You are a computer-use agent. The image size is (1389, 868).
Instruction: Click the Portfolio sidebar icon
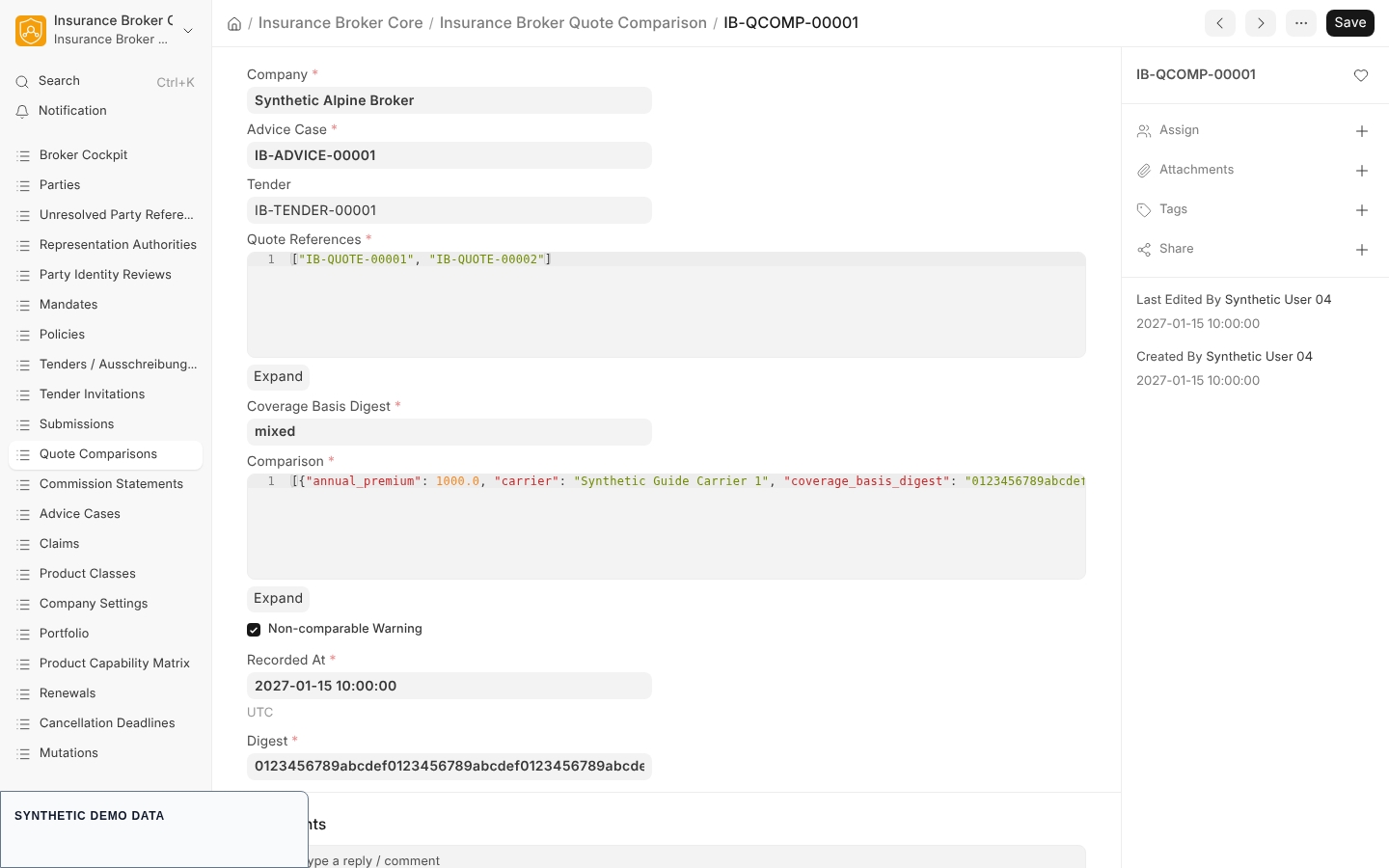tap(24, 634)
